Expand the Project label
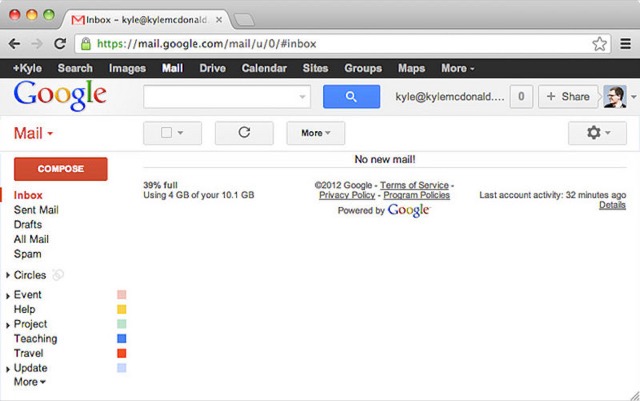The image size is (640, 401). pyautogui.click(x=8, y=325)
